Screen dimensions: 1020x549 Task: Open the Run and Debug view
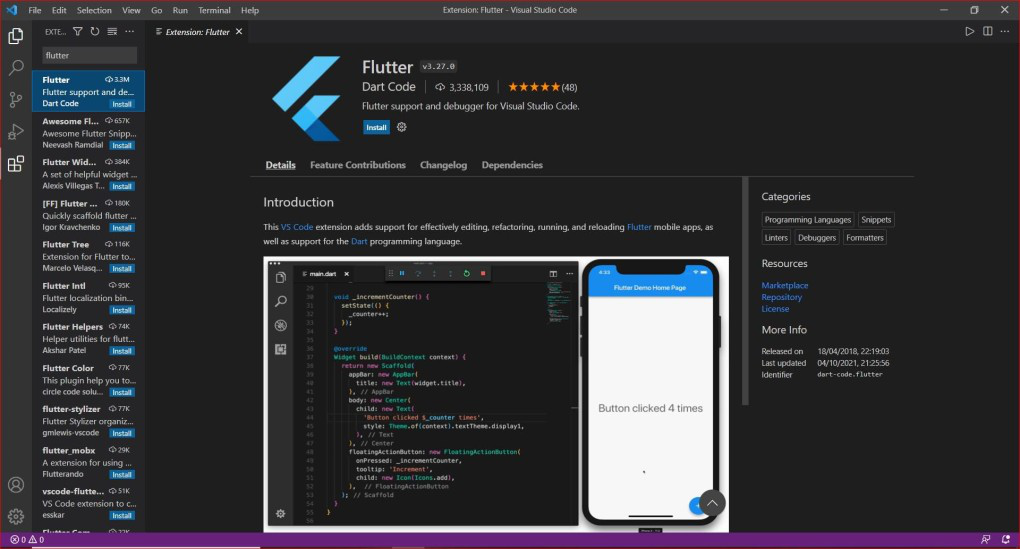[16, 131]
